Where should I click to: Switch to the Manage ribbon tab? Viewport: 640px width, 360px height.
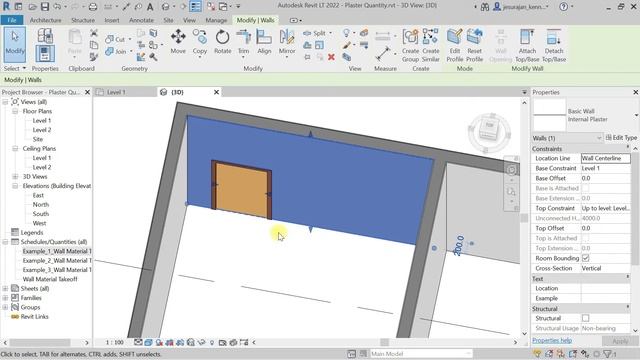pyautogui.click(x=216, y=20)
